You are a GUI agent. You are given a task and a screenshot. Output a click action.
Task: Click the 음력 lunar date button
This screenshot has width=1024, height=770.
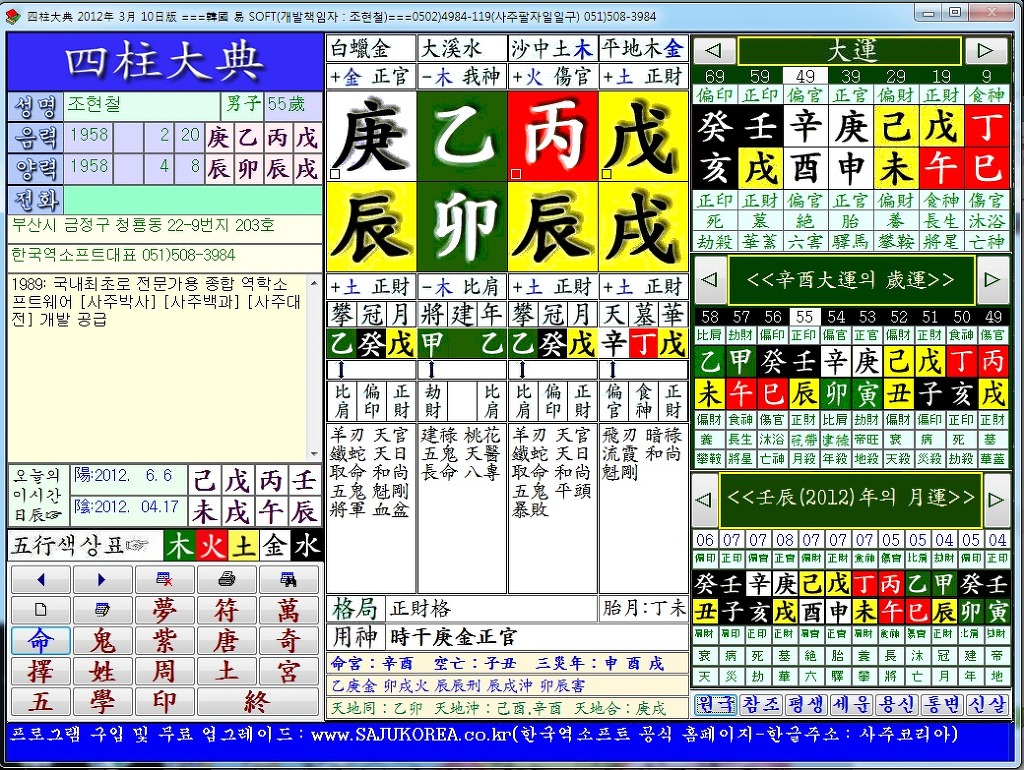pos(36,138)
